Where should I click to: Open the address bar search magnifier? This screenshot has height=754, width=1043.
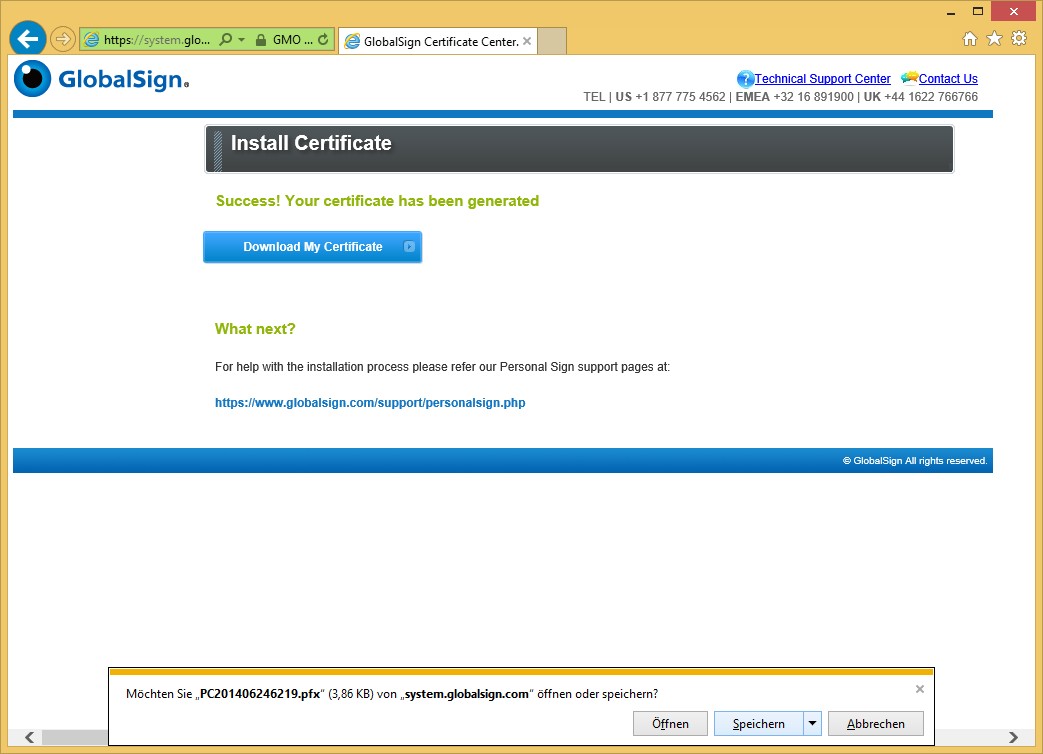pos(226,39)
